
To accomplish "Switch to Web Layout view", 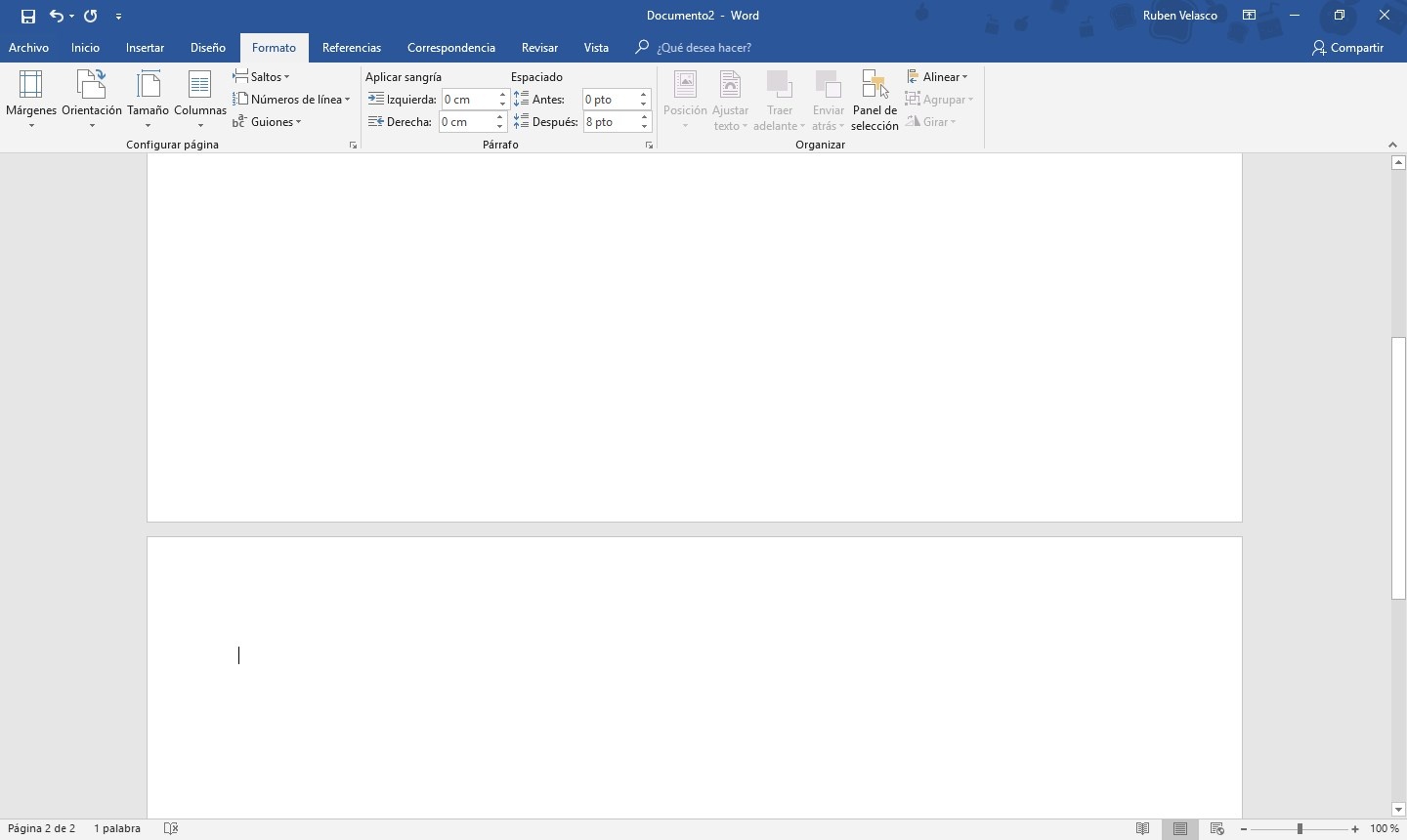I will [x=1217, y=828].
